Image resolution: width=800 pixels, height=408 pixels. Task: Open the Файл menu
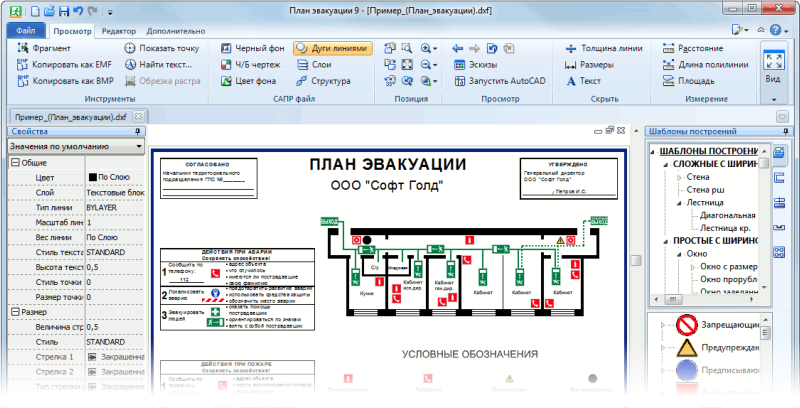[x=26, y=31]
